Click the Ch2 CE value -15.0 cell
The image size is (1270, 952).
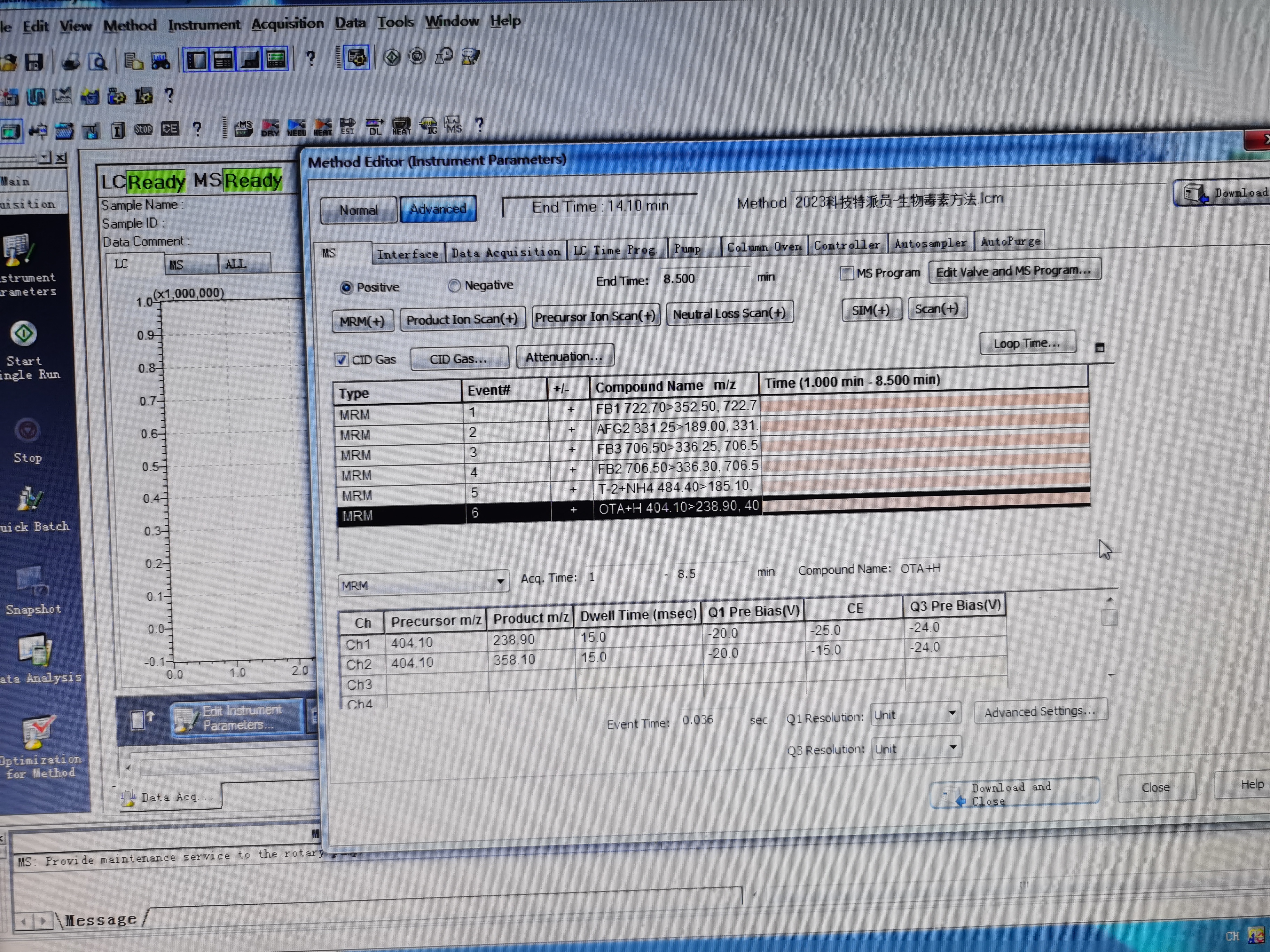pos(854,650)
